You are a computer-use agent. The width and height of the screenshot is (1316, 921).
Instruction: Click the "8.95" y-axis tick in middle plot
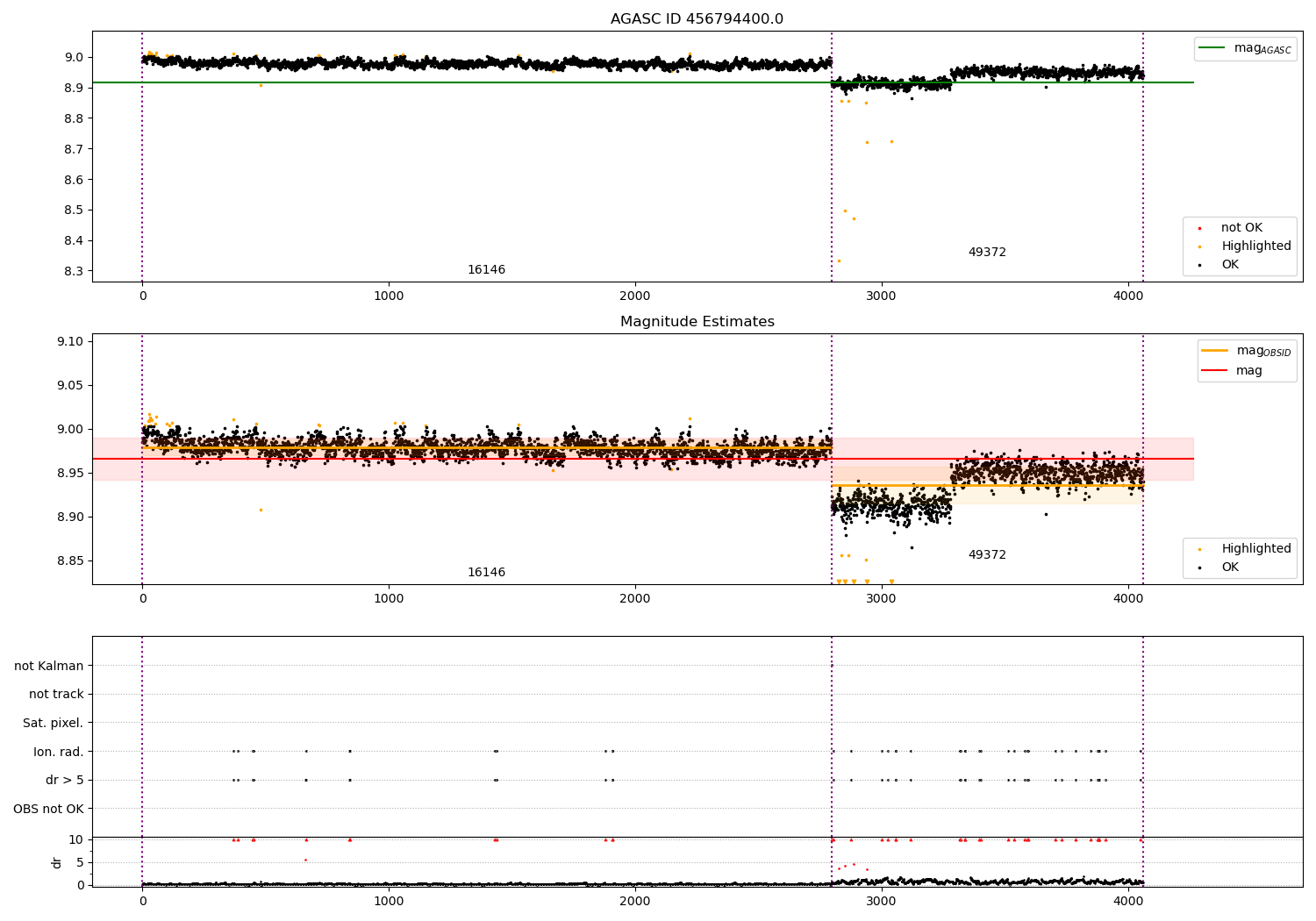[x=69, y=474]
